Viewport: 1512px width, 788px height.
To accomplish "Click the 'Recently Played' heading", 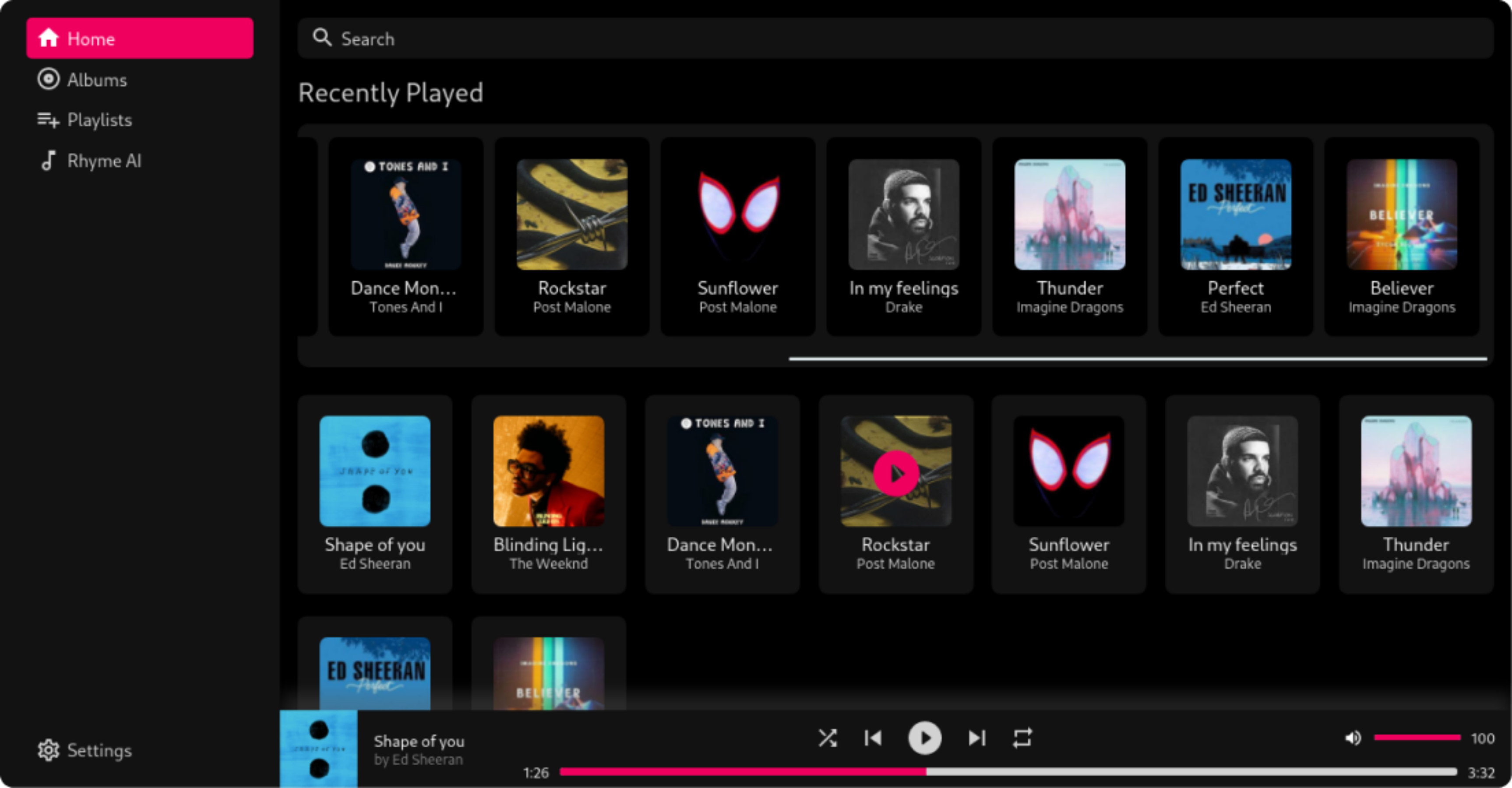I will point(390,93).
